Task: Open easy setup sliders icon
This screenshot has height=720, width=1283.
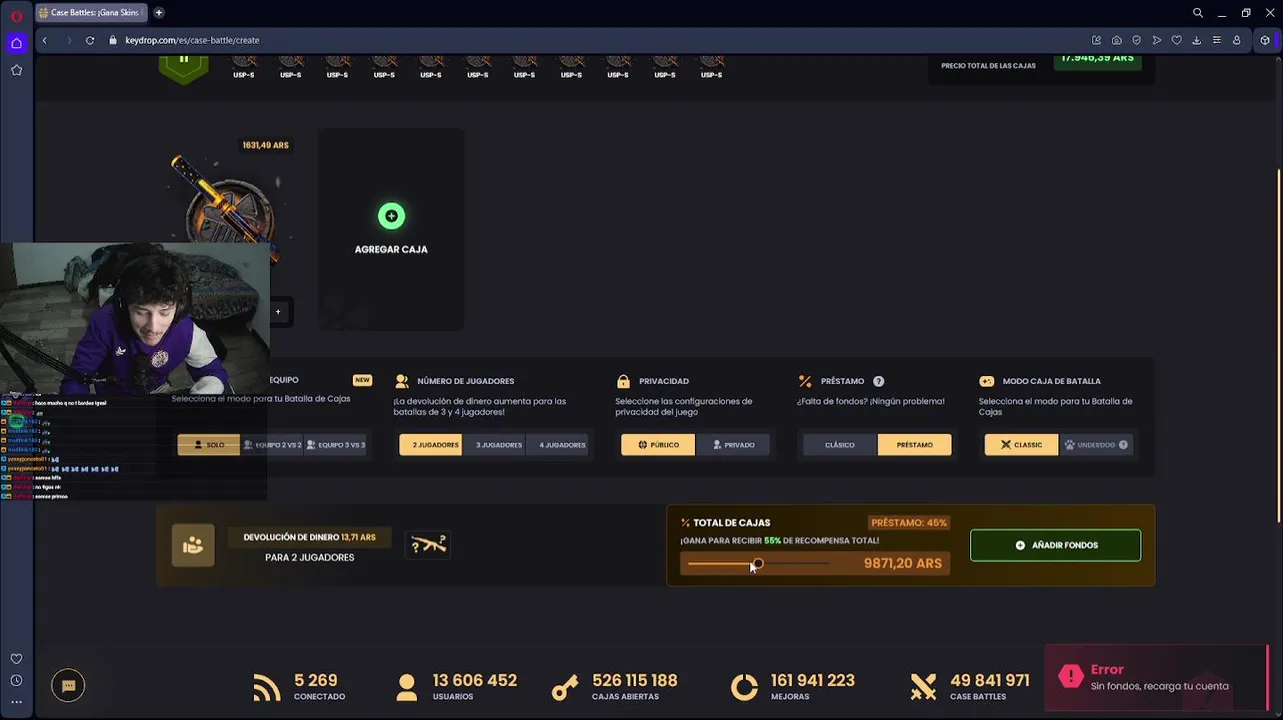Action: (x=1216, y=40)
